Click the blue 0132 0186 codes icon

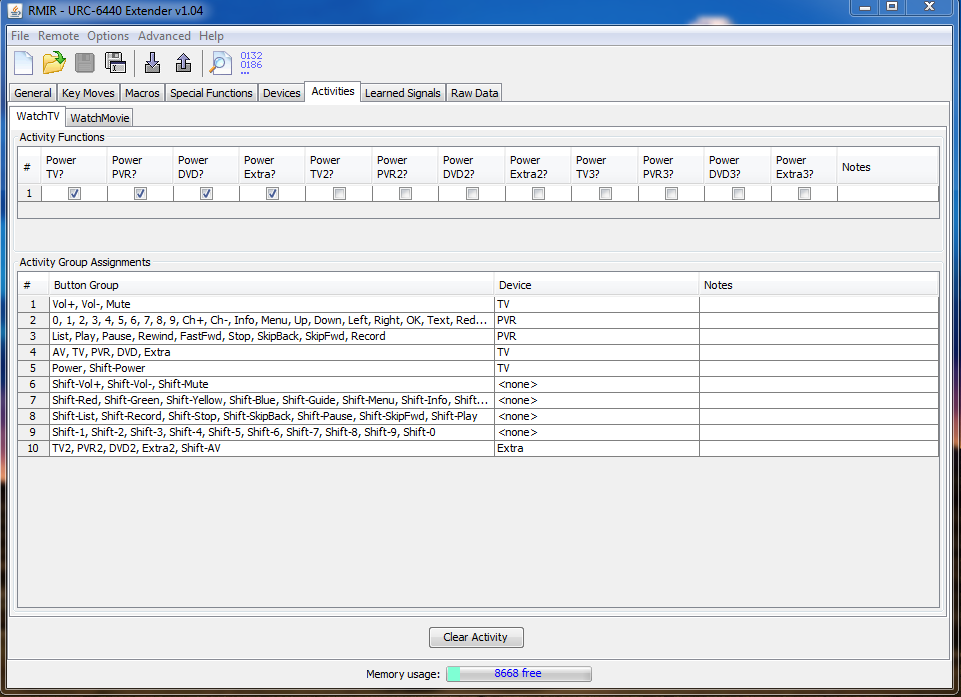point(251,63)
